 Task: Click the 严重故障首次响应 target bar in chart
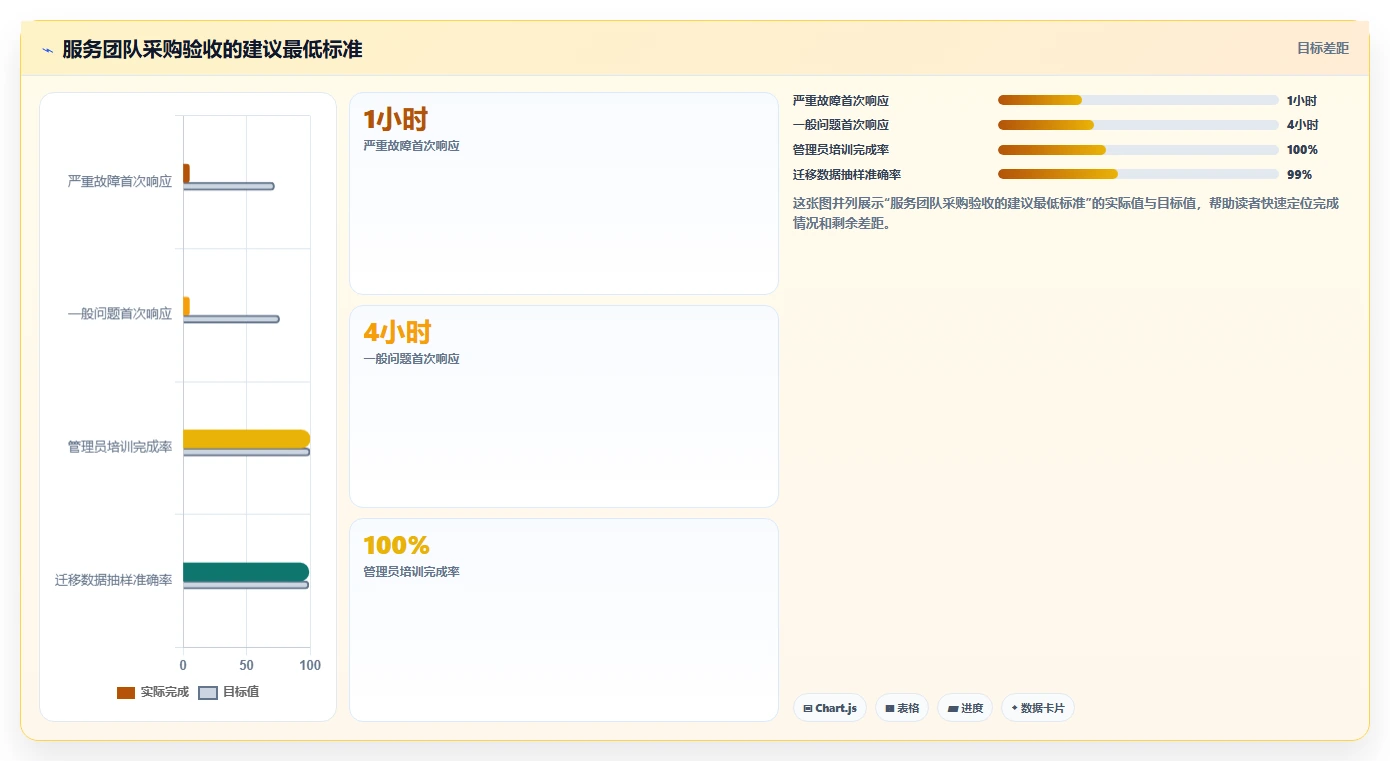(228, 186)
